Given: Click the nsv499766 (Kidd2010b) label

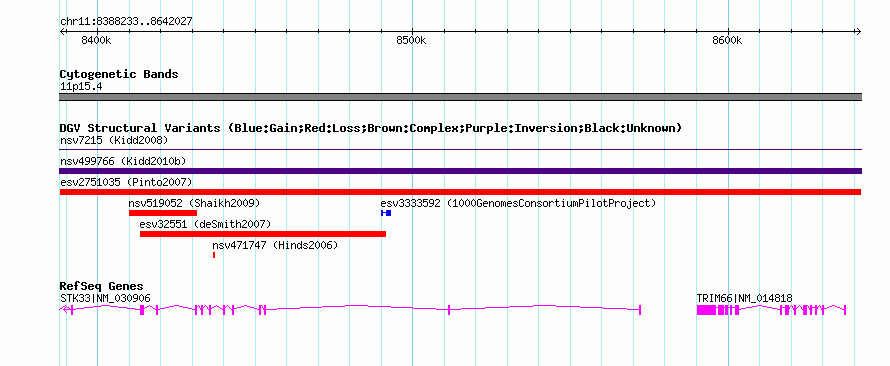Looking at the screenshot, I should (123, 161).
